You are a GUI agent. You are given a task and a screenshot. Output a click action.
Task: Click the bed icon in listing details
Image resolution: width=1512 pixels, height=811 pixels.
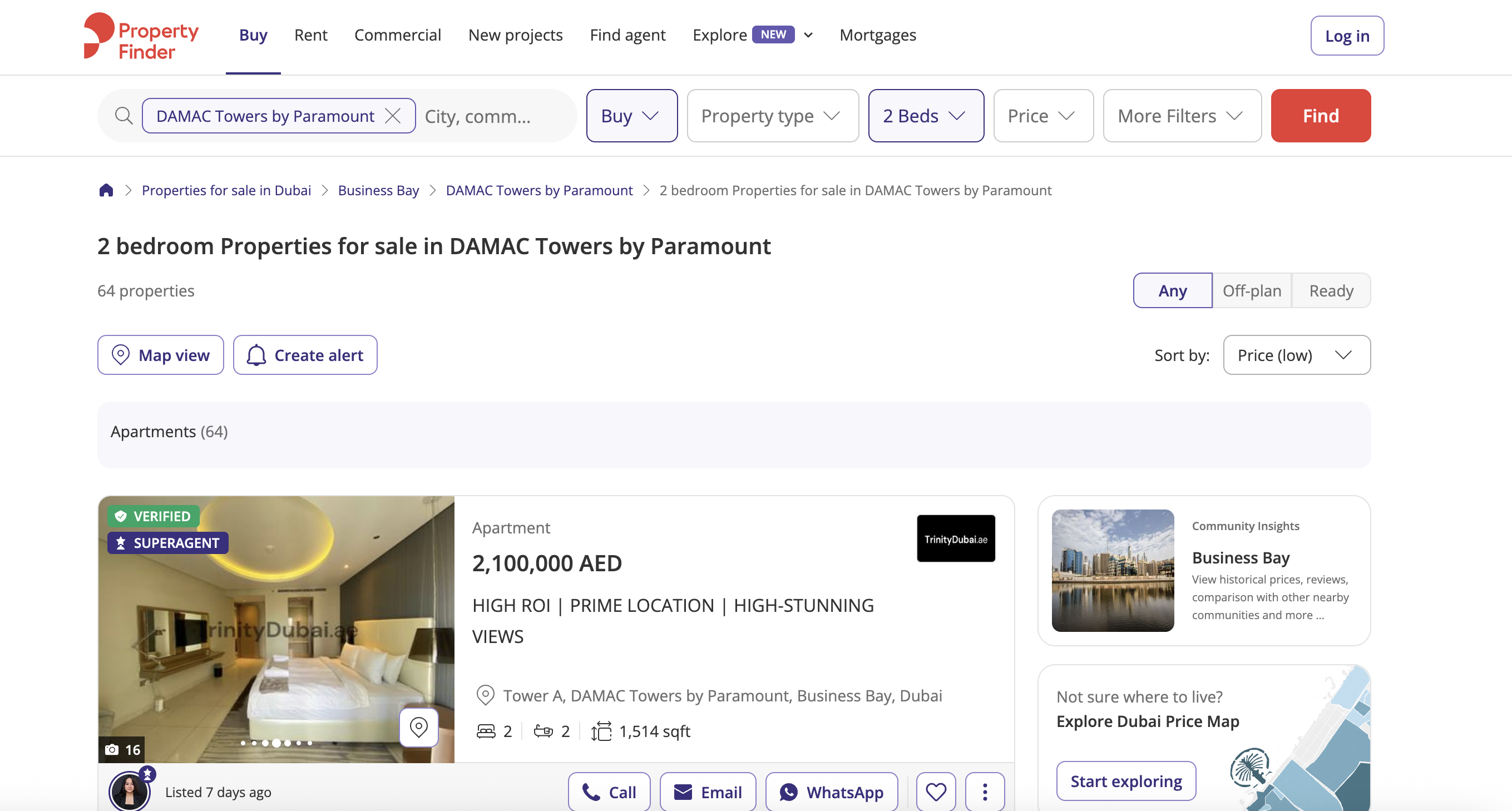pyautogui.click(x=486, y=731)
